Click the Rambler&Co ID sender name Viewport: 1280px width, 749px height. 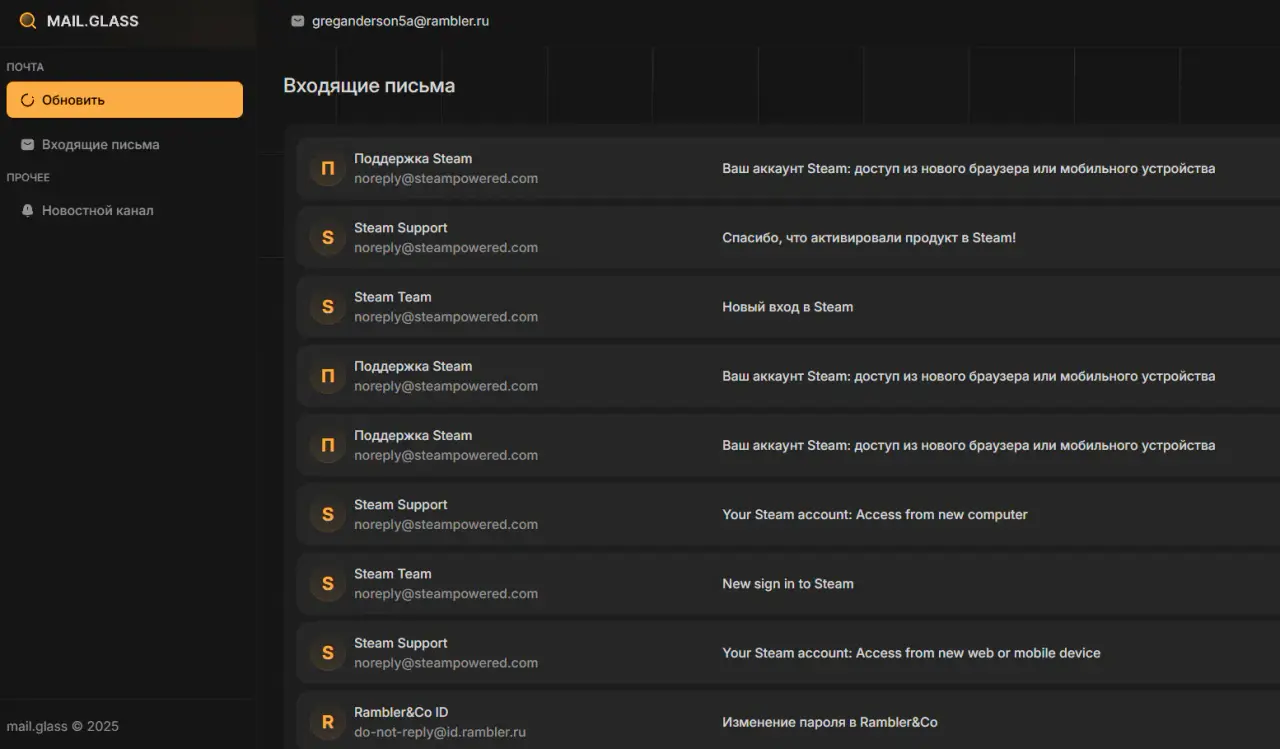401,712
